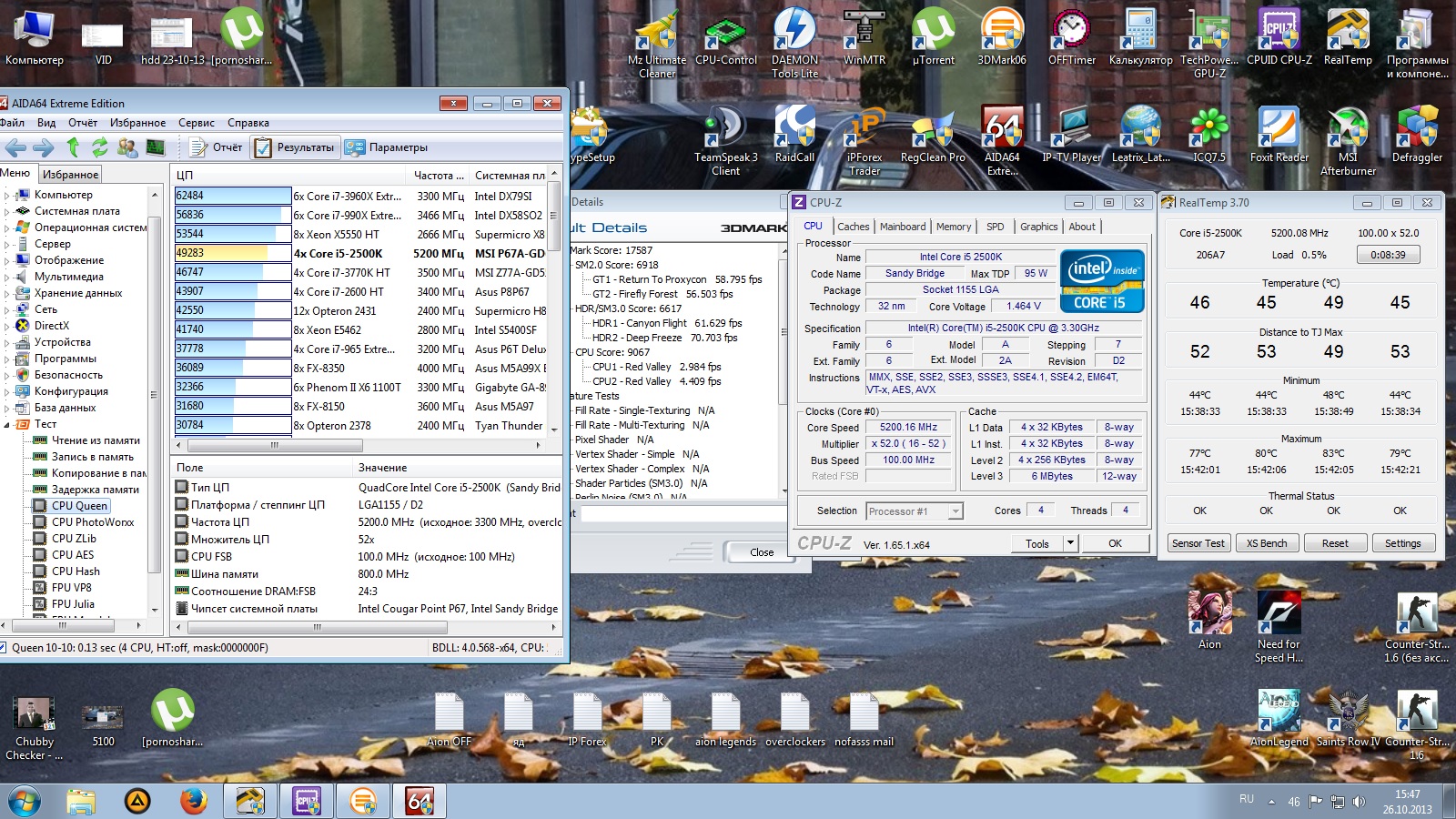This screenshot has height=819, width=1456.
Task: Expand the DirectX tree node
Action: pos(7,326)
